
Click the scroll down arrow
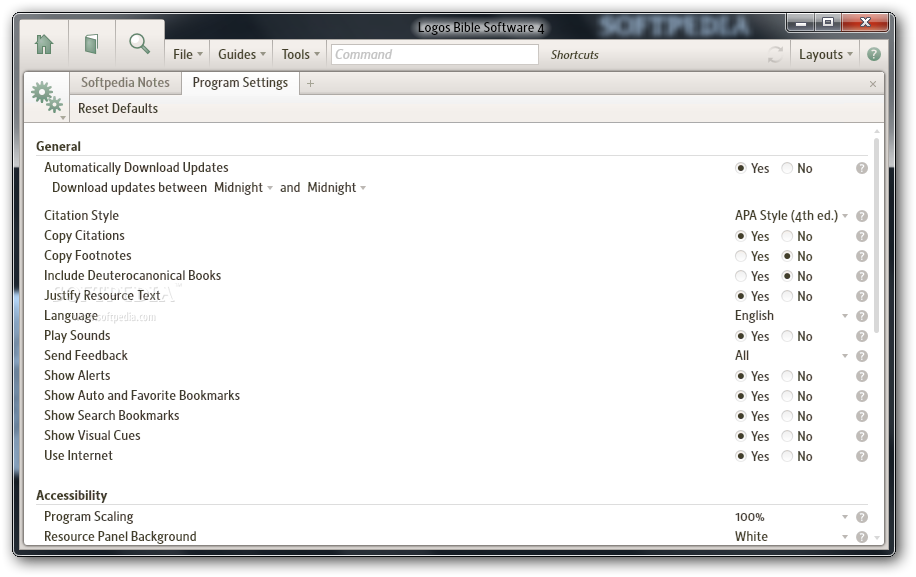(876, 537)
